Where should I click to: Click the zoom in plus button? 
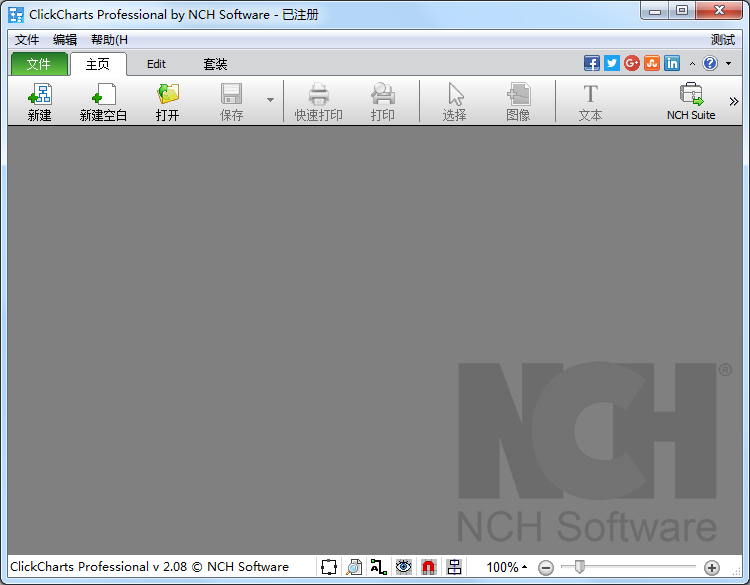tap(712, 568)
